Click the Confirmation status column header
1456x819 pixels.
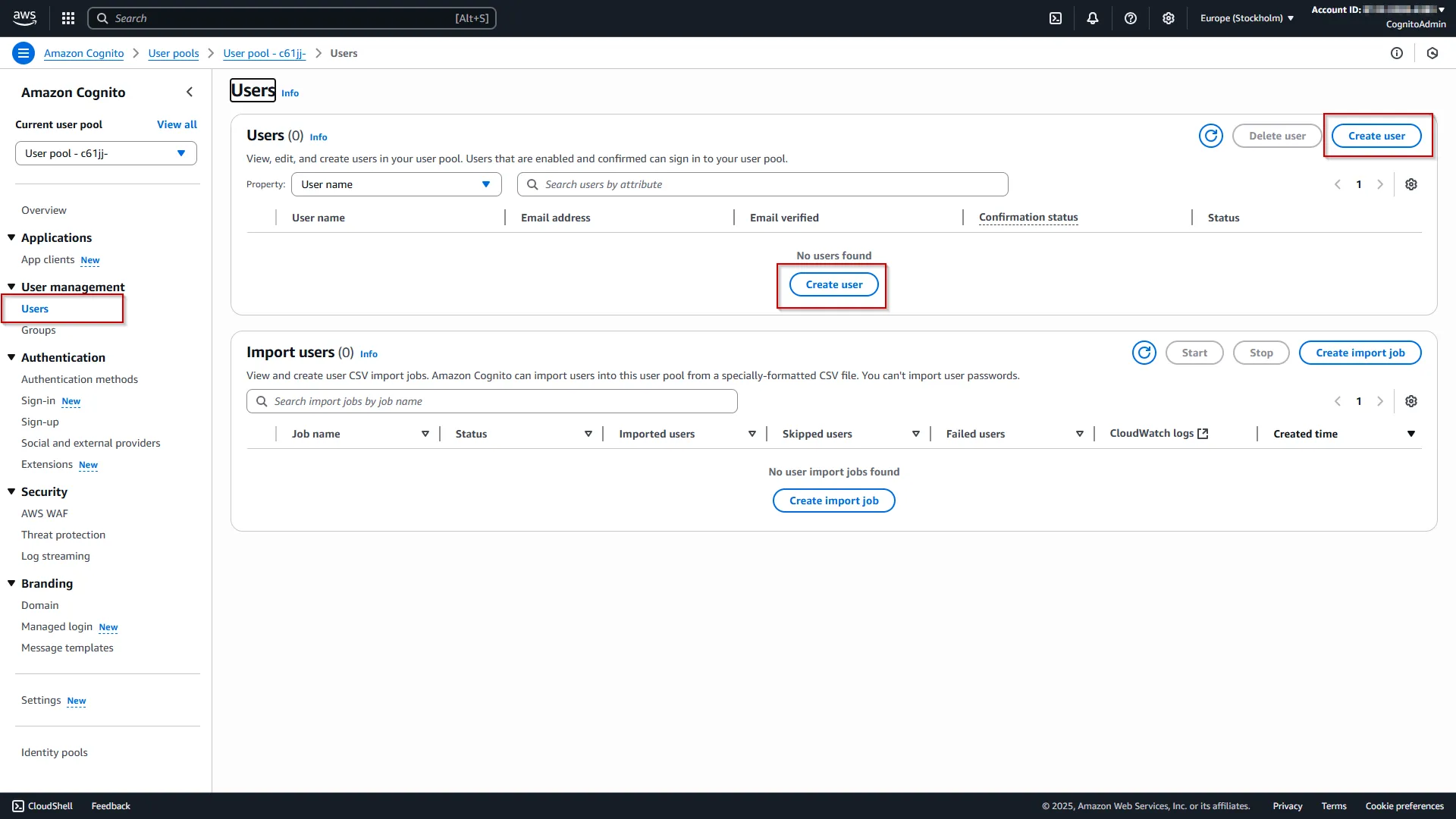click(1028, 218)
